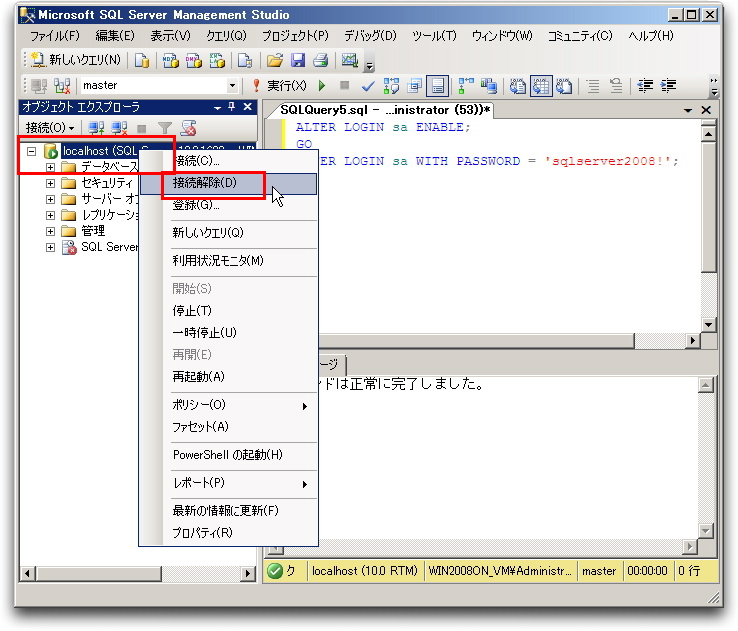Click the Print icon

pyautogui.click(x=321, y=60)
